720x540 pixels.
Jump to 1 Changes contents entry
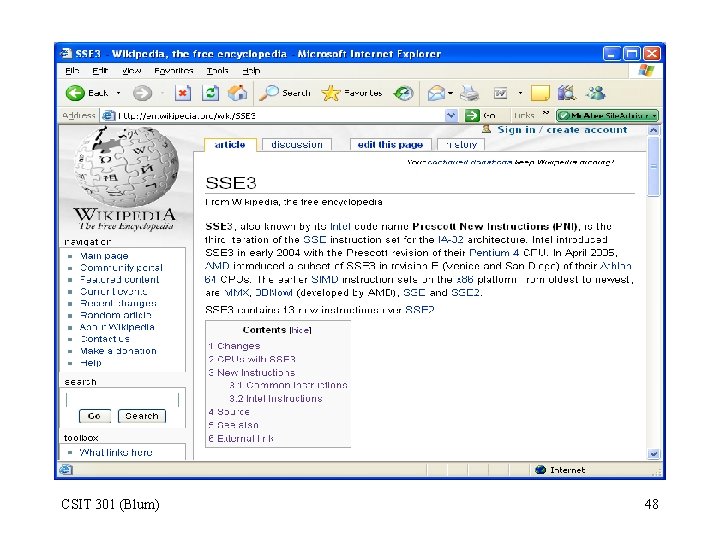(234, 346)
